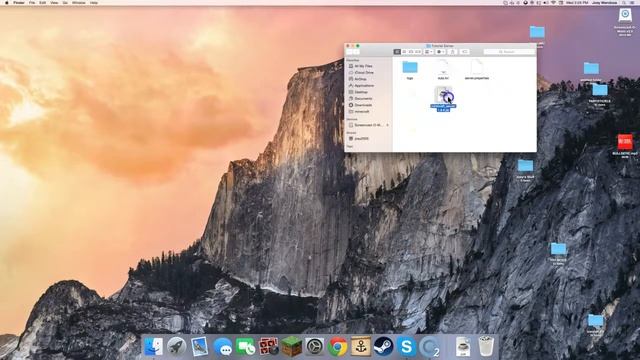Go back in Finder window

[349, 52]
